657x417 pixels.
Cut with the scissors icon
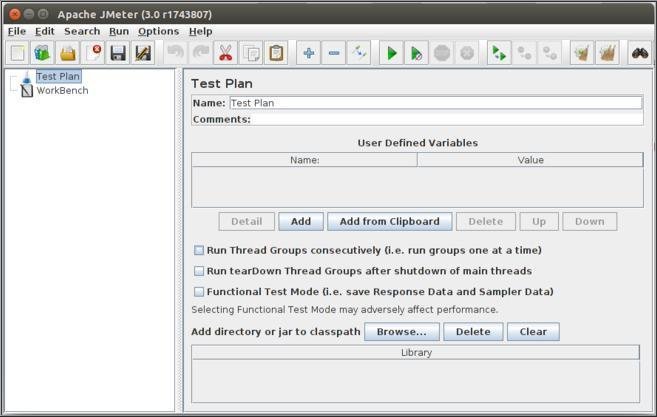click(225, 53)
